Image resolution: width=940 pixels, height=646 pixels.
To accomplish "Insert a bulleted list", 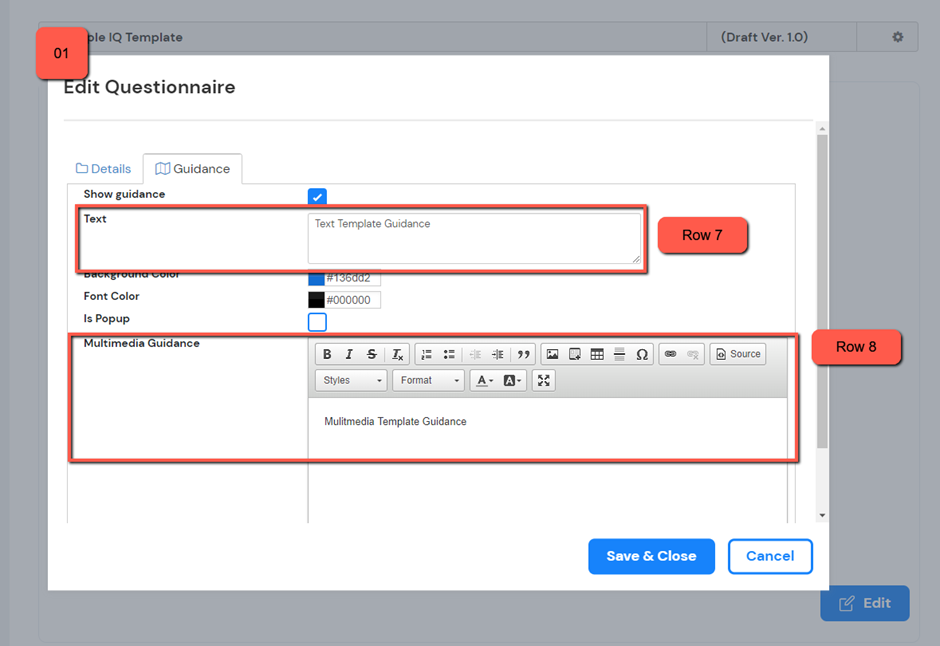I will tap(449, 355).
